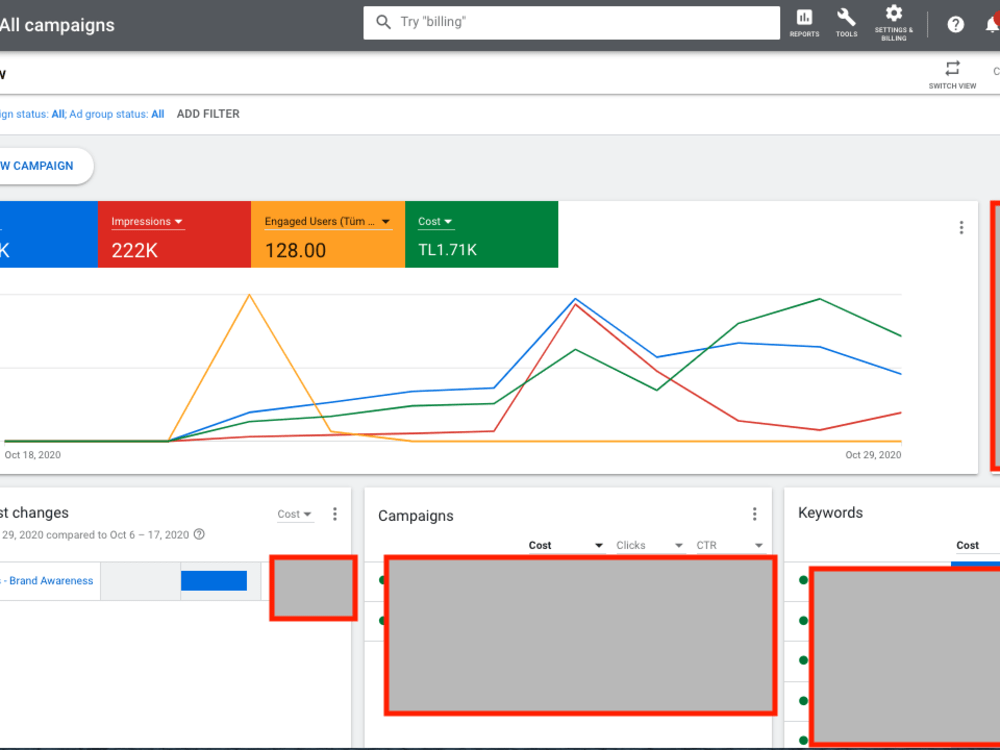The height and width of the screenshot is (750, 1000).
Task: Click the Campaigns card heading
Action: (416, 516)
